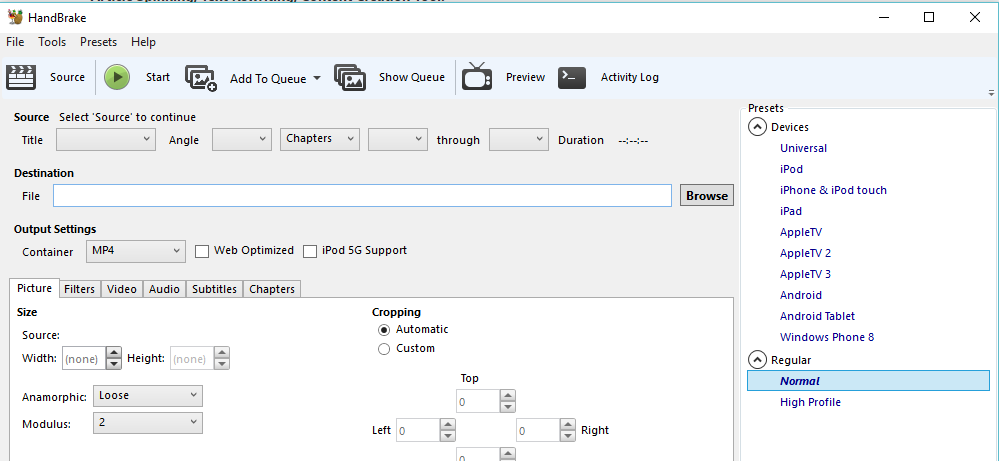The image size is (999, 461).
Task: Open the Title dropdown
Action: tap(106, 139)
